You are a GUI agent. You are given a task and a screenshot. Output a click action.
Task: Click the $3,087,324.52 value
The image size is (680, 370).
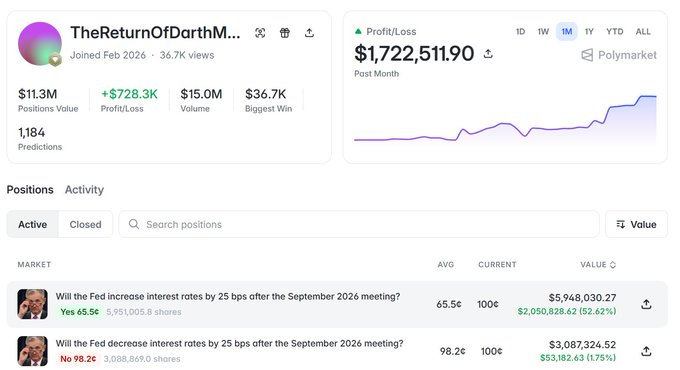pyautogui.click(x=582, y=344)
